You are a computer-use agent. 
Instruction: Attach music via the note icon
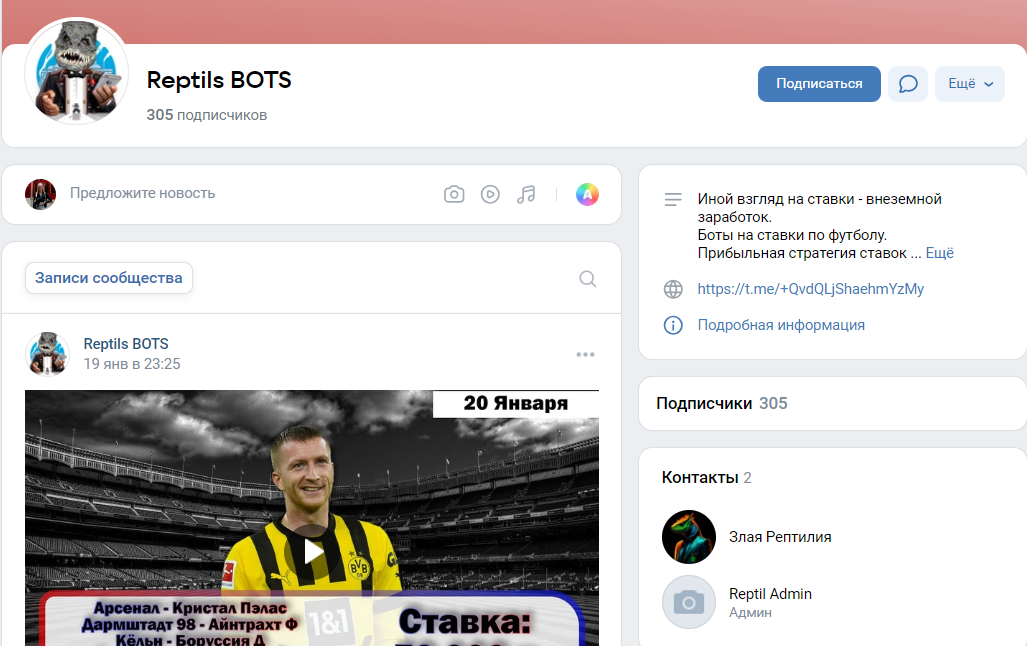(527, 194)
